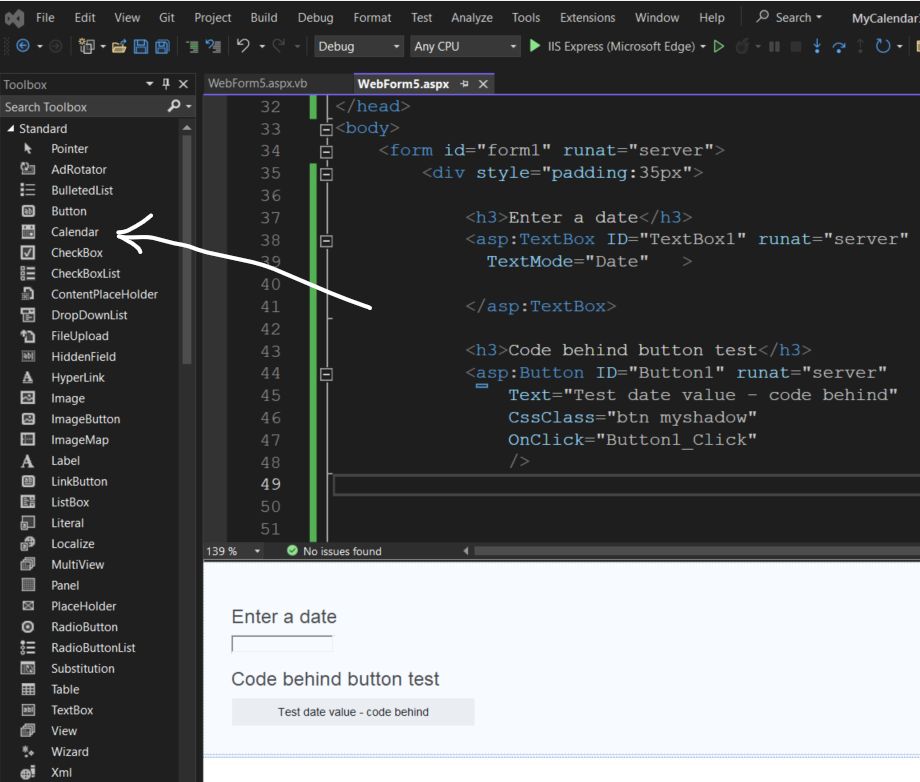Click Test date value - code behind button
Screen dimensions: 920x782
353,712
